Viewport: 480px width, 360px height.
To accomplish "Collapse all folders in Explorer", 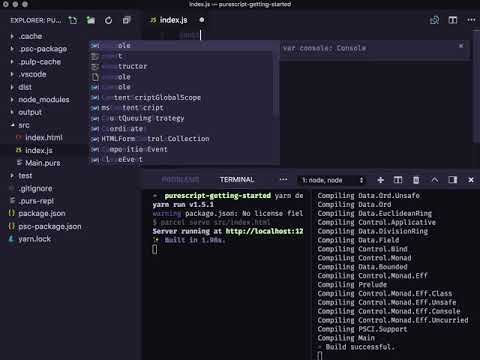I will click(126, 20).
